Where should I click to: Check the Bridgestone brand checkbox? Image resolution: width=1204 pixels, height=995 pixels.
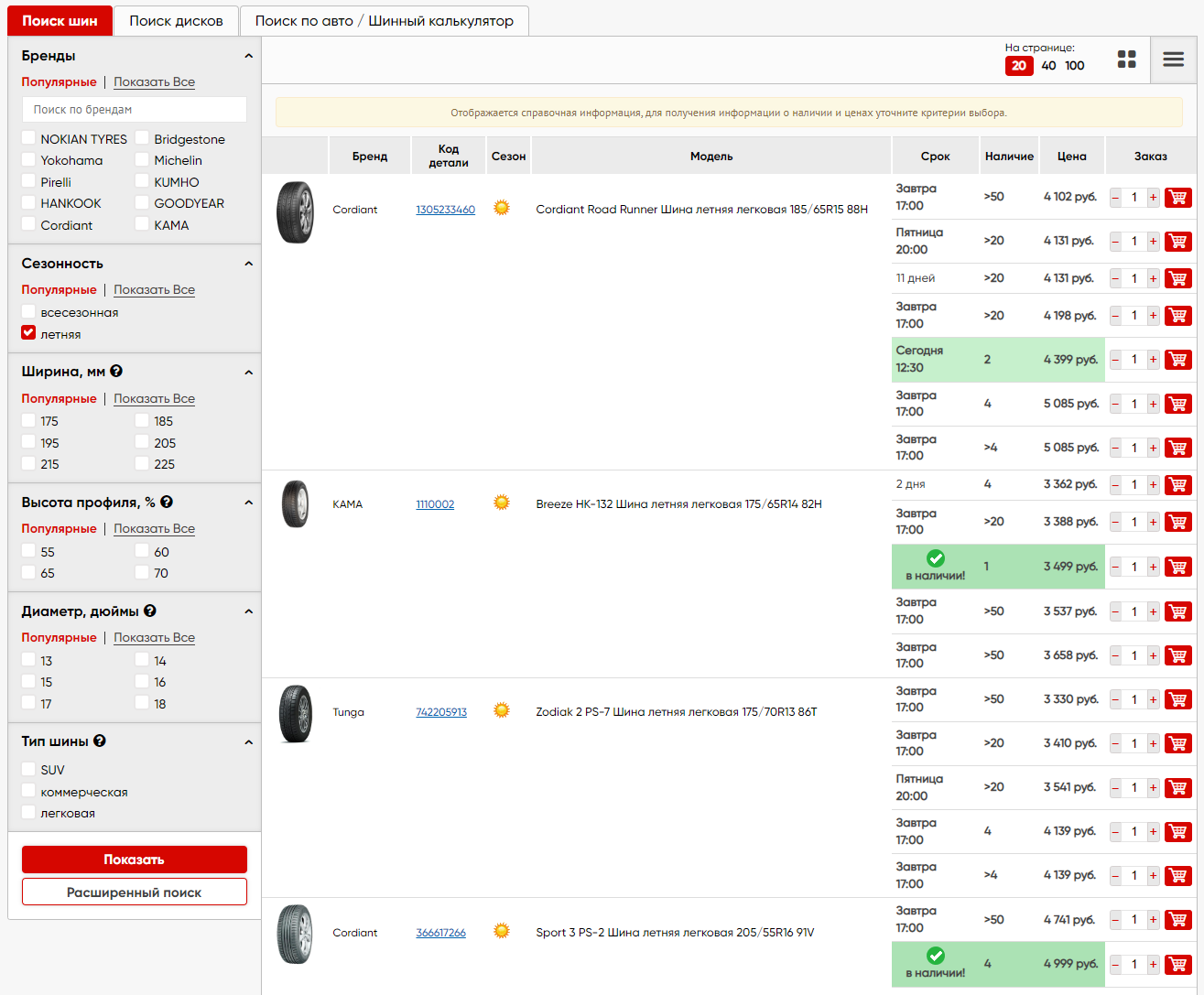point(142,138)
